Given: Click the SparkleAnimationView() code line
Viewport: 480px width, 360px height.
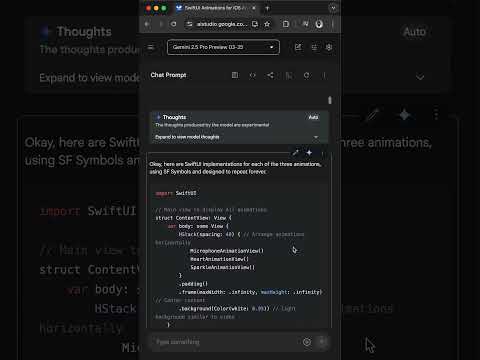Looking at the screenshot, I should point(222,267).
